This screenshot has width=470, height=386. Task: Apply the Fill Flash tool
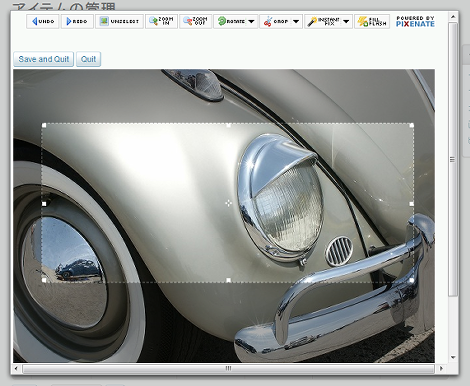click(x=372, y=21)
